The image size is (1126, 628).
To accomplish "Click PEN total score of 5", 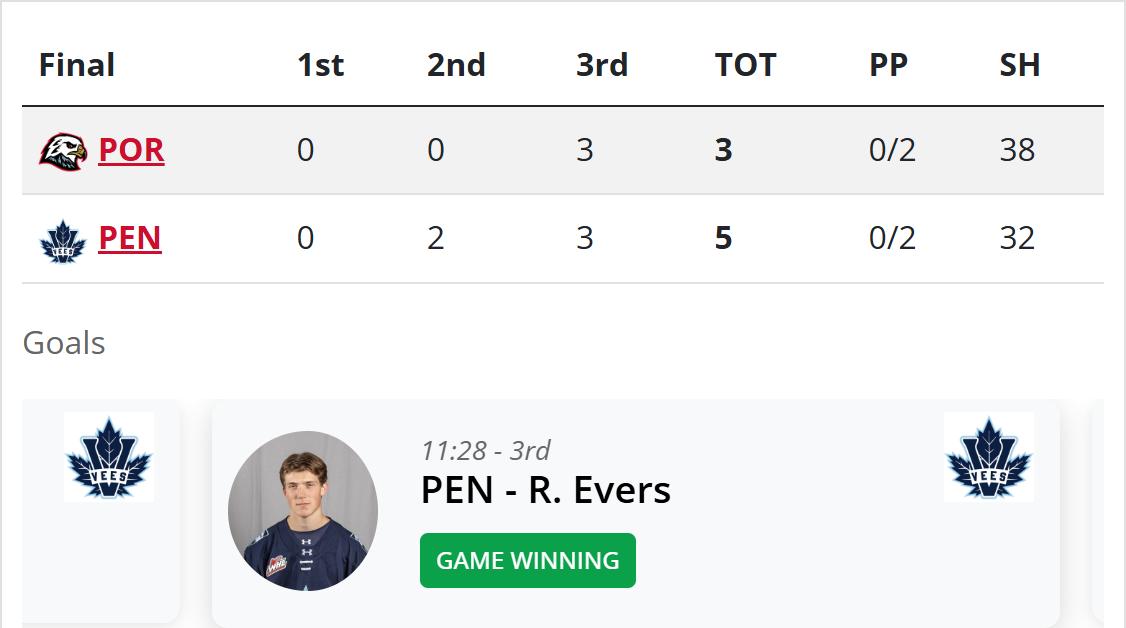I will point(724,239).
